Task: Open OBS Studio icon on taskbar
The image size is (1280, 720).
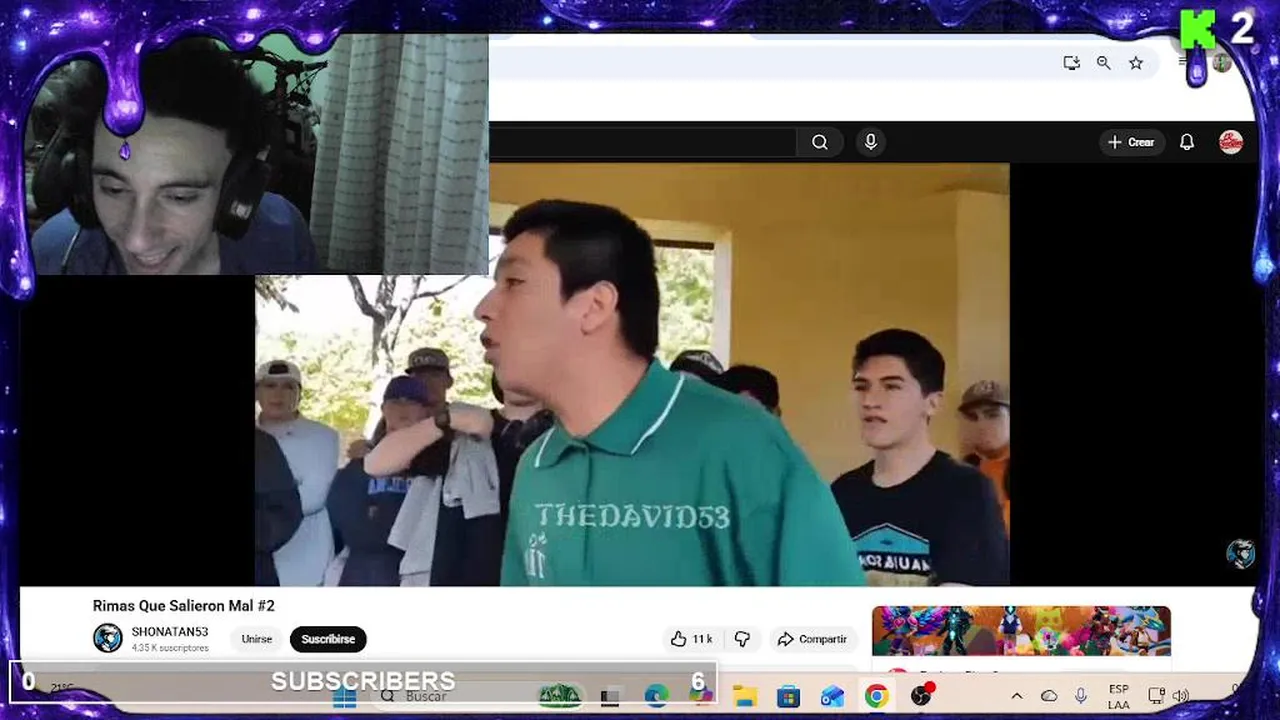Action: [921, 696]
